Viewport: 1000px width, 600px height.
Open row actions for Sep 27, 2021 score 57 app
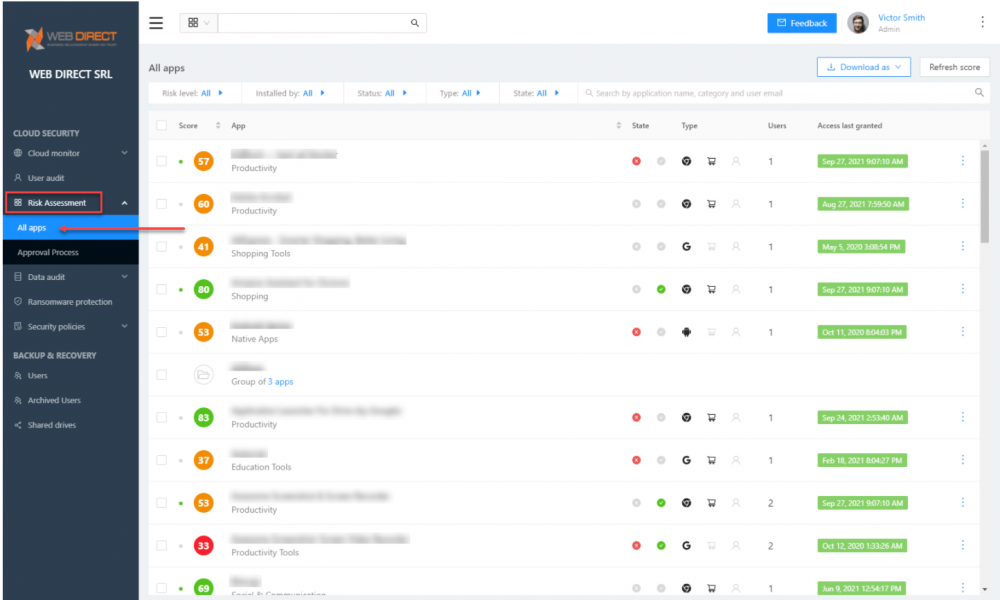coord(963,161)
